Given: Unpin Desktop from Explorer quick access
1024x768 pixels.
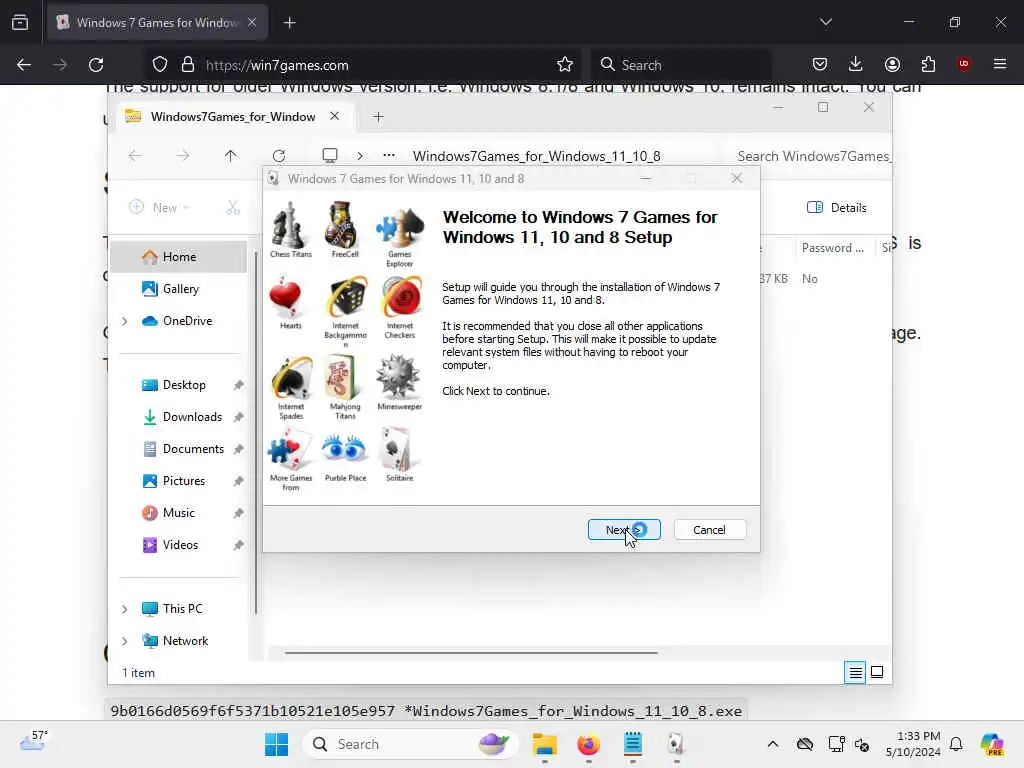Looking at the screenshot, I should (238, 385).
